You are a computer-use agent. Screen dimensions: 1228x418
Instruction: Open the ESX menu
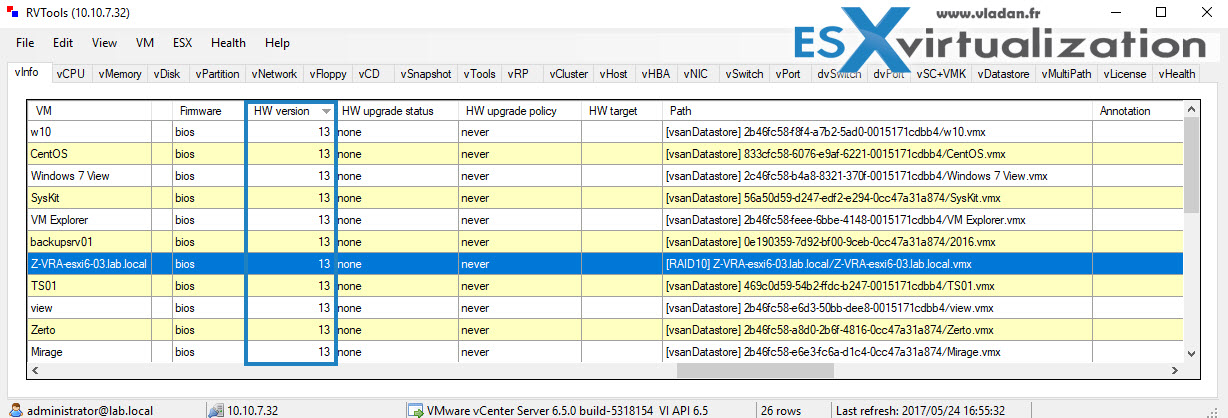[182, 43]
